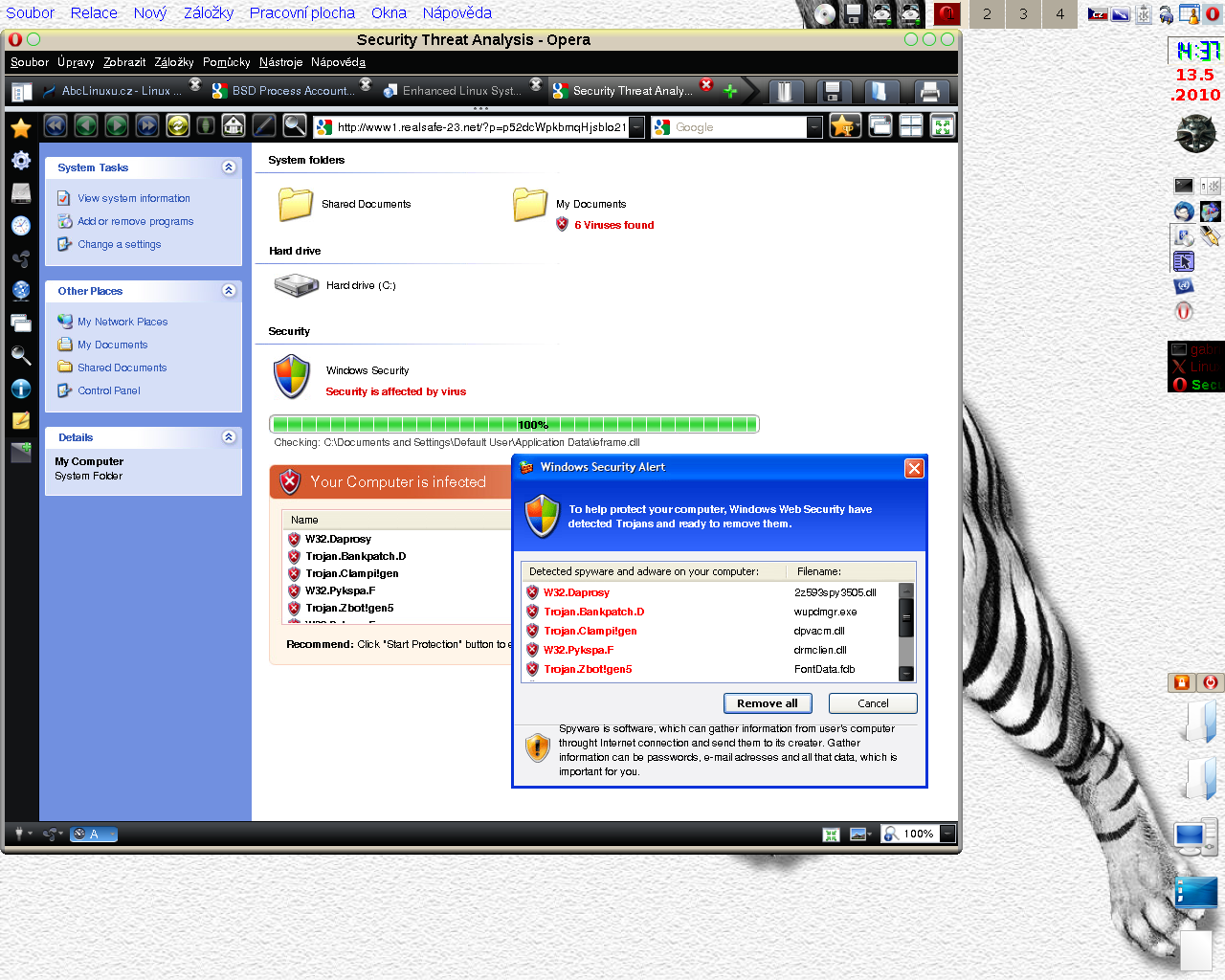Toggle fullscreen with green arrows icon

943,126
